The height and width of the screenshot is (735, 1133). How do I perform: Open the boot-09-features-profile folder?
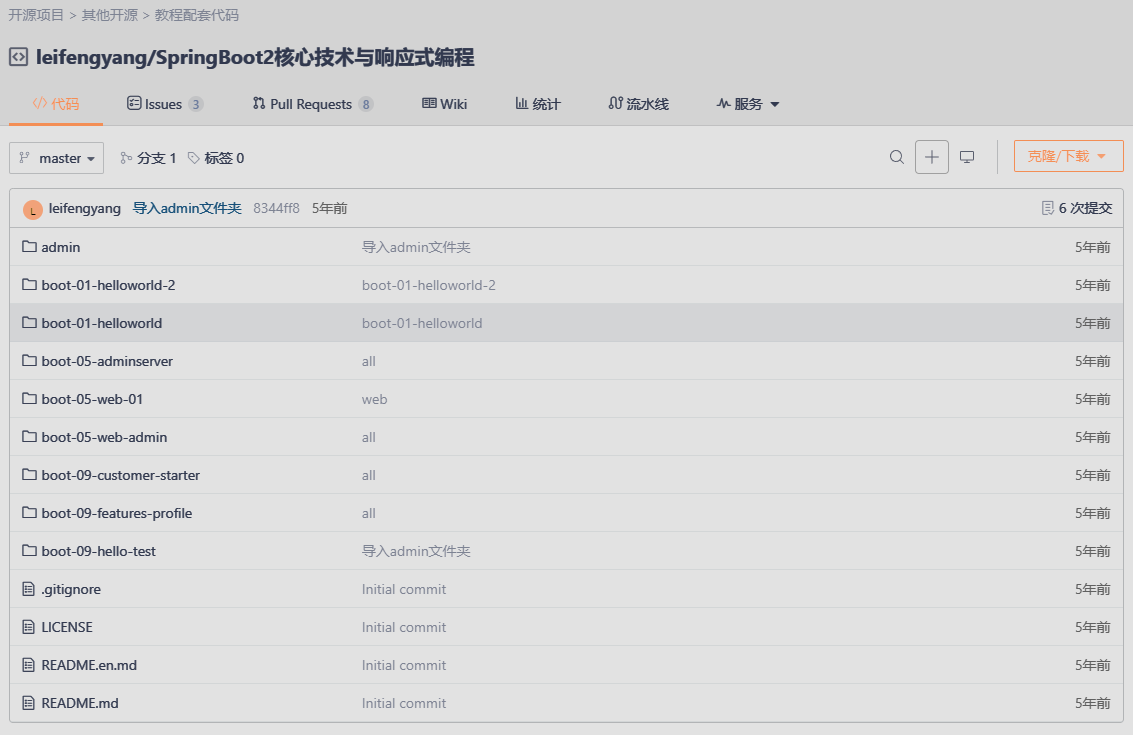(x=117, y=513)
